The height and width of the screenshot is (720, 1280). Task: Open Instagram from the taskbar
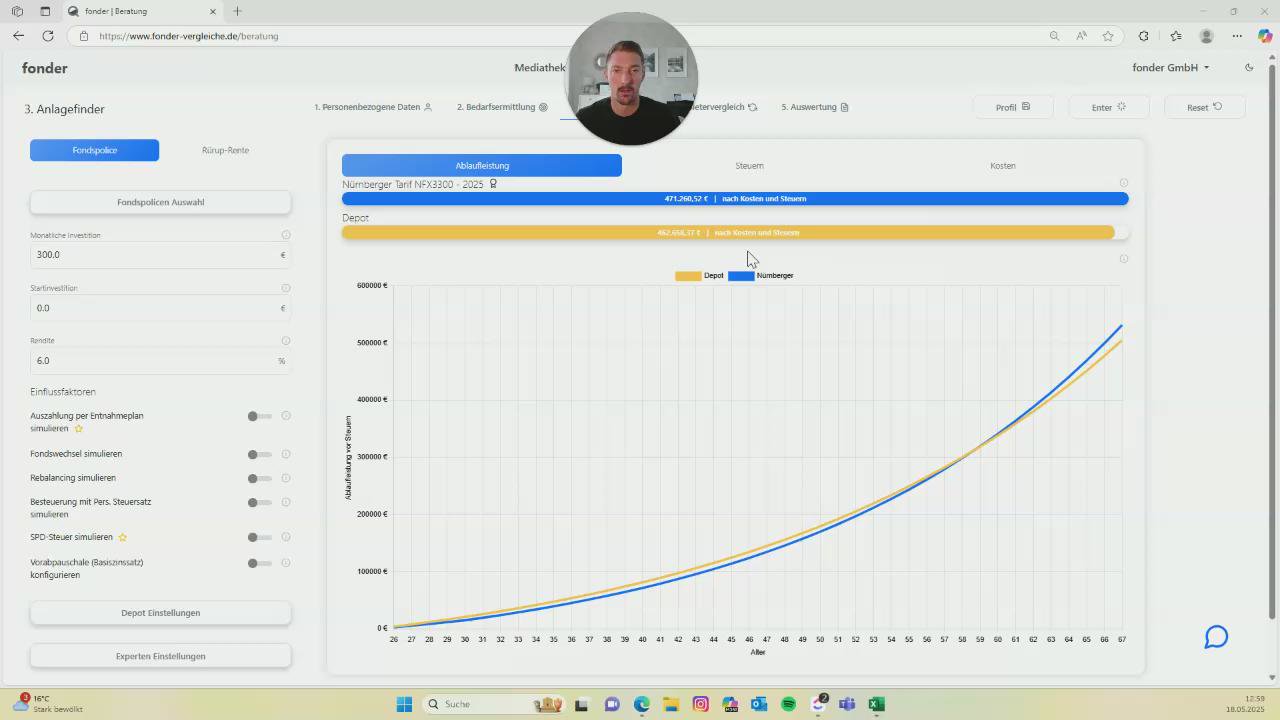click(701, 704)
